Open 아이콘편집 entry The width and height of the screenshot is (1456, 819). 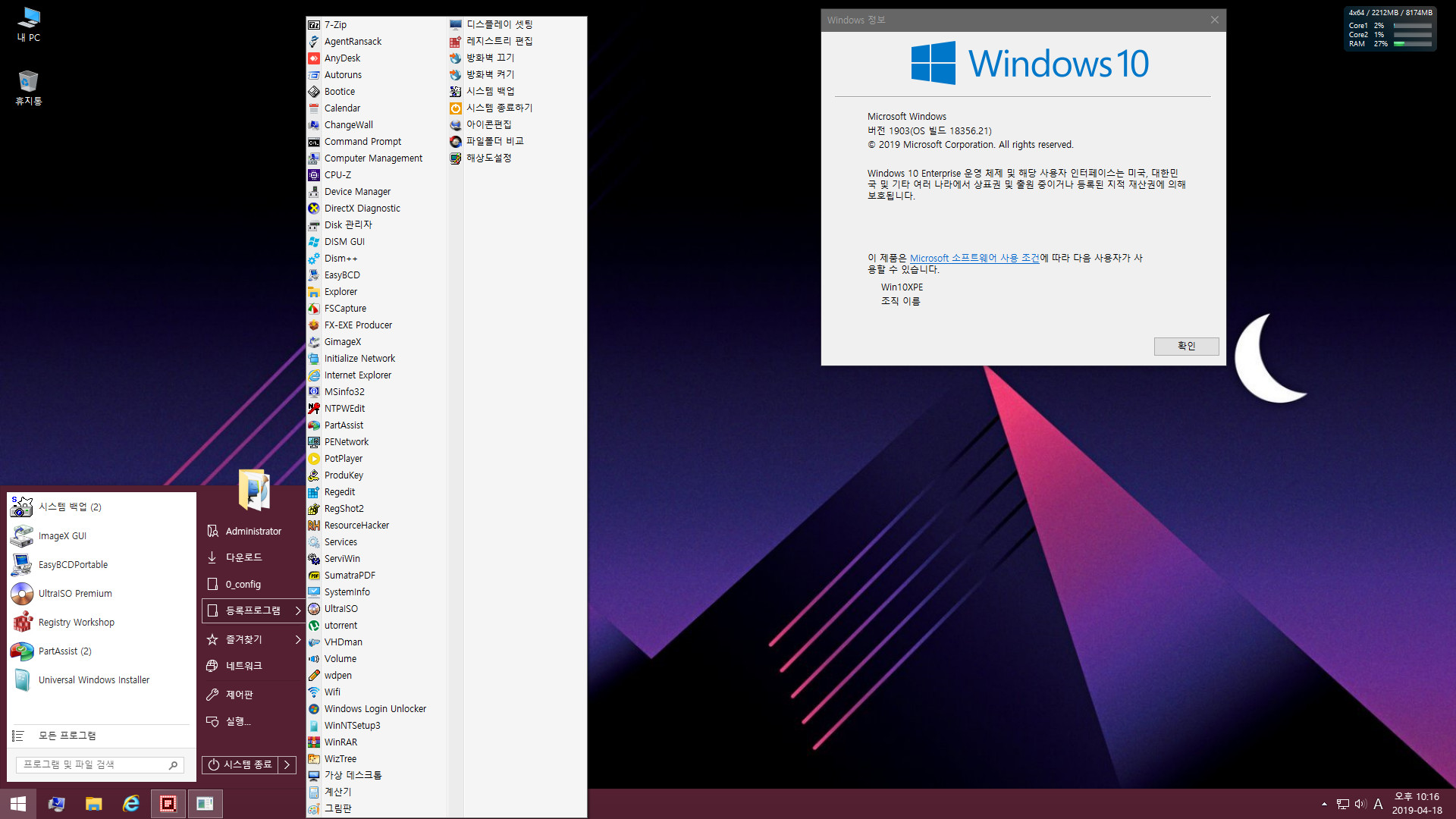coord(488,124)
